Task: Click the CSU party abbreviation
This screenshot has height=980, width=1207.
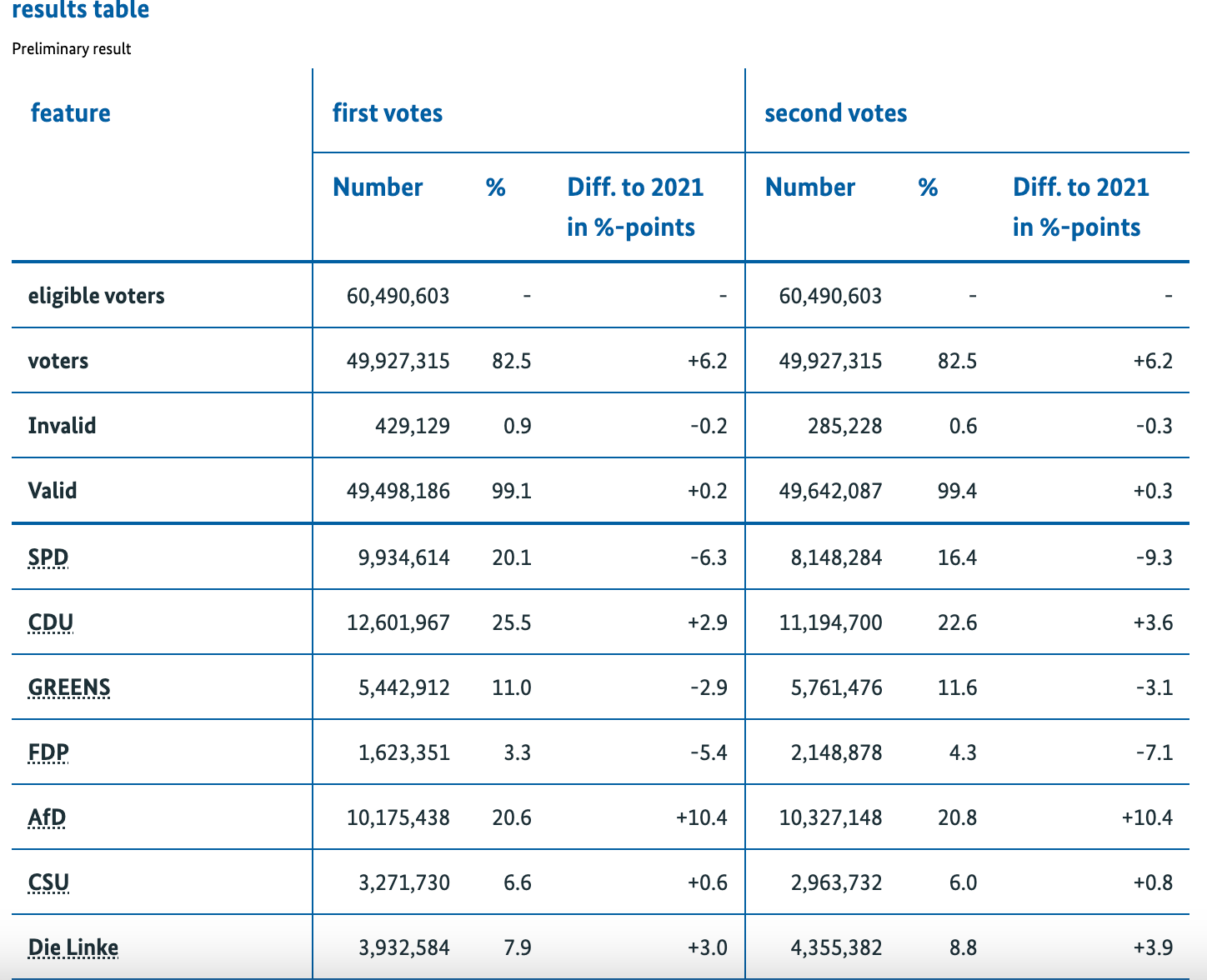Action: coord(48,882)
